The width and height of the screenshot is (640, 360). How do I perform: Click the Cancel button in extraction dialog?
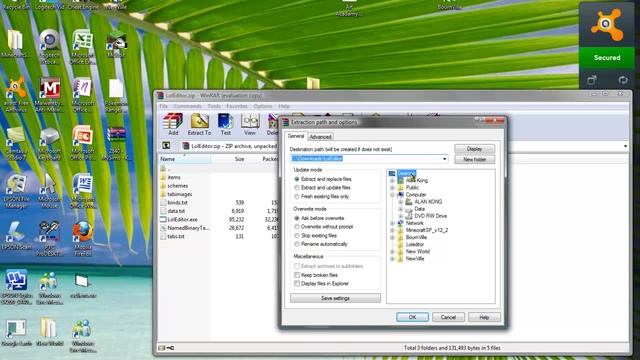pyautogui.click(x=448, y=317)
